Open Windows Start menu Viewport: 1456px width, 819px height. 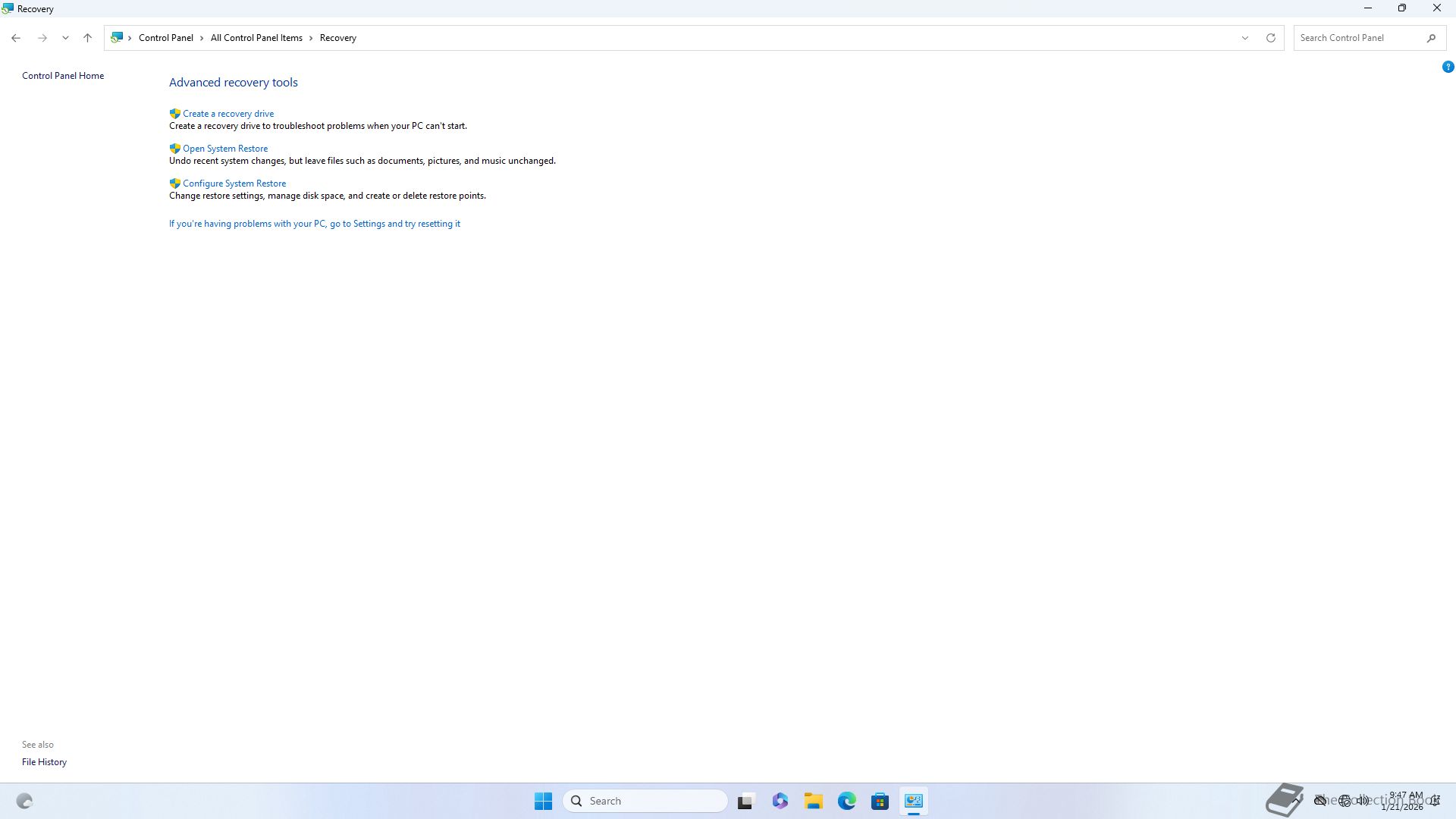543,801
